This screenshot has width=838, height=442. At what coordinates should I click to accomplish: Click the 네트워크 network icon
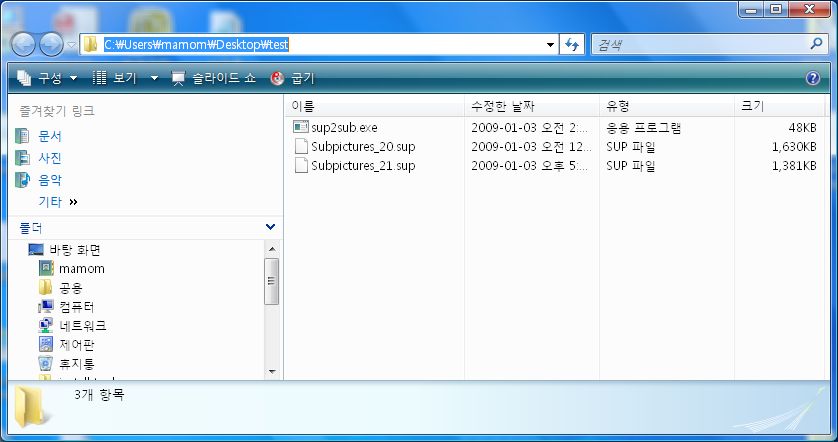[46, 325]
